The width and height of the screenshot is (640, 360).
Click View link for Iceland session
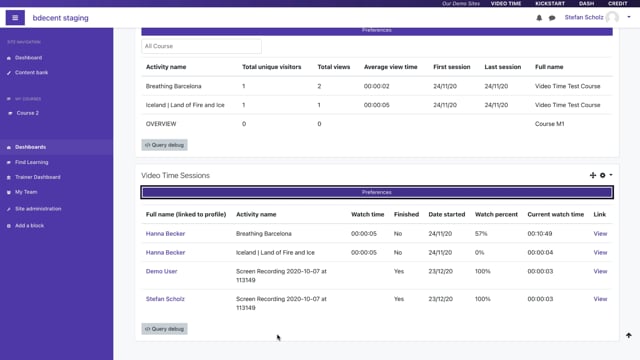pos(600,252)
